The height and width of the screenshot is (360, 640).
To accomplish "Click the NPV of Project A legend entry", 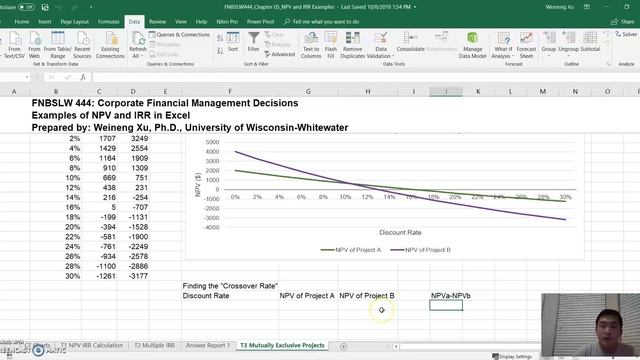I will (351, 250).
